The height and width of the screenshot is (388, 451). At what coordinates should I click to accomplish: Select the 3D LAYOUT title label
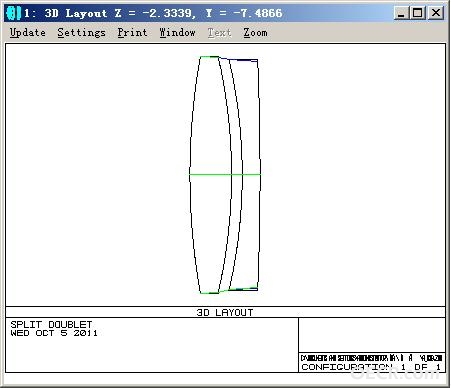(x=225, y=312)
